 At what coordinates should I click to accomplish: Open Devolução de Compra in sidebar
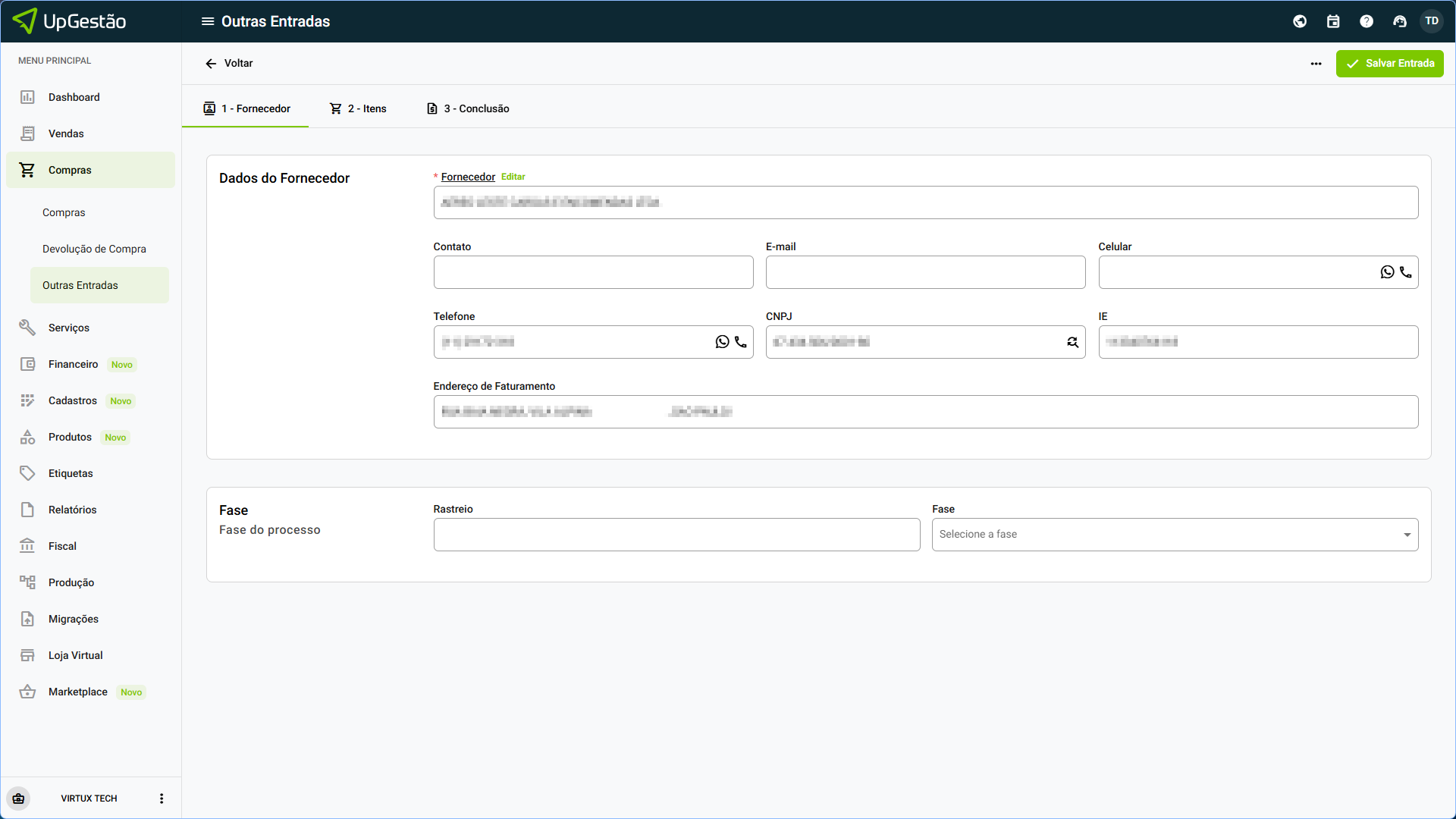click(x=94, y=249)
